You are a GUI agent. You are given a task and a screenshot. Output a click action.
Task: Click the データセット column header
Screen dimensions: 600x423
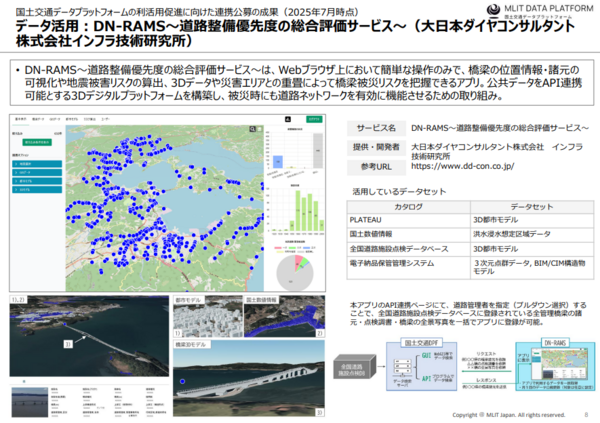pos(532,207)
